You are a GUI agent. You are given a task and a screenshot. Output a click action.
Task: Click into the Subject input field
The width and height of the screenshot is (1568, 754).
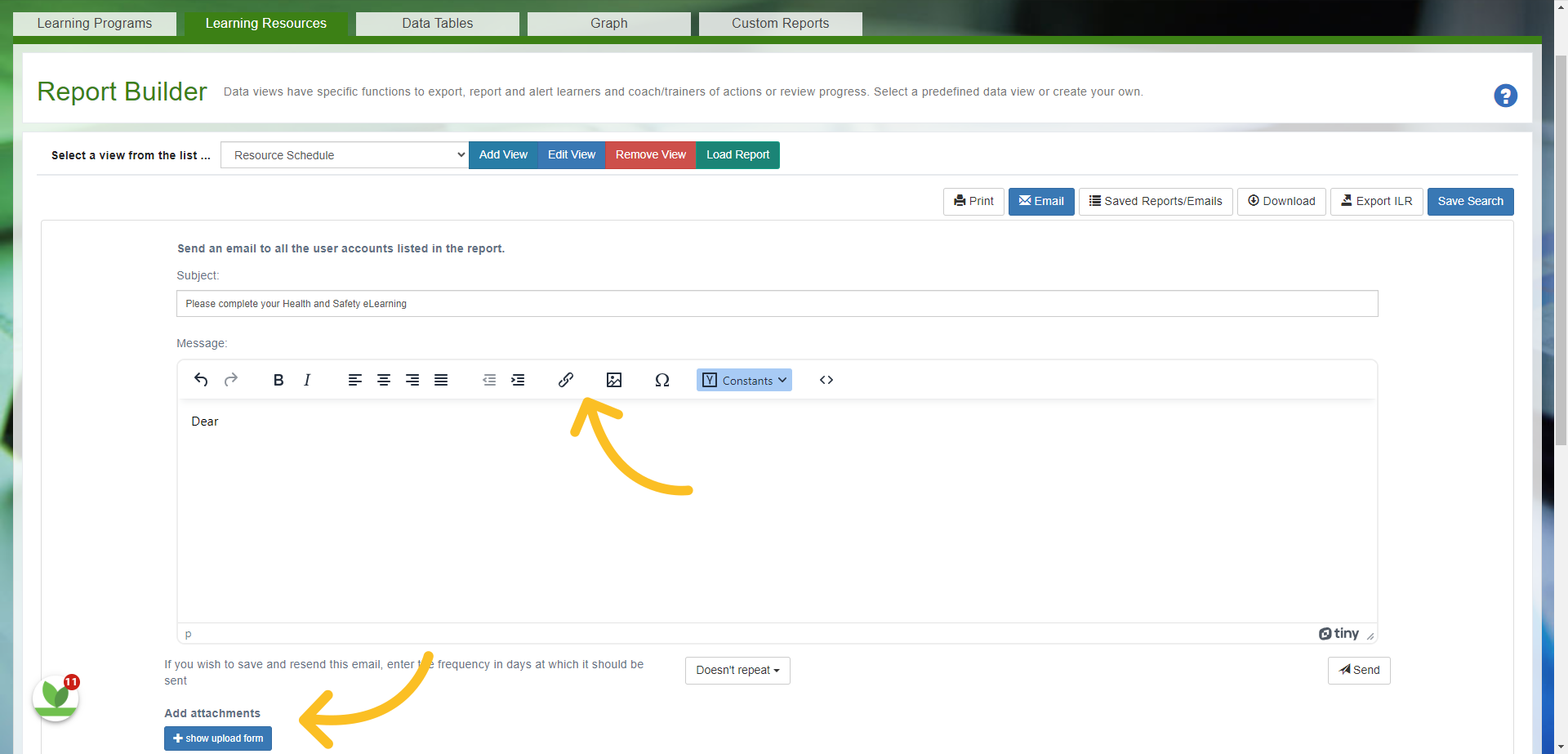pos(777,304)
